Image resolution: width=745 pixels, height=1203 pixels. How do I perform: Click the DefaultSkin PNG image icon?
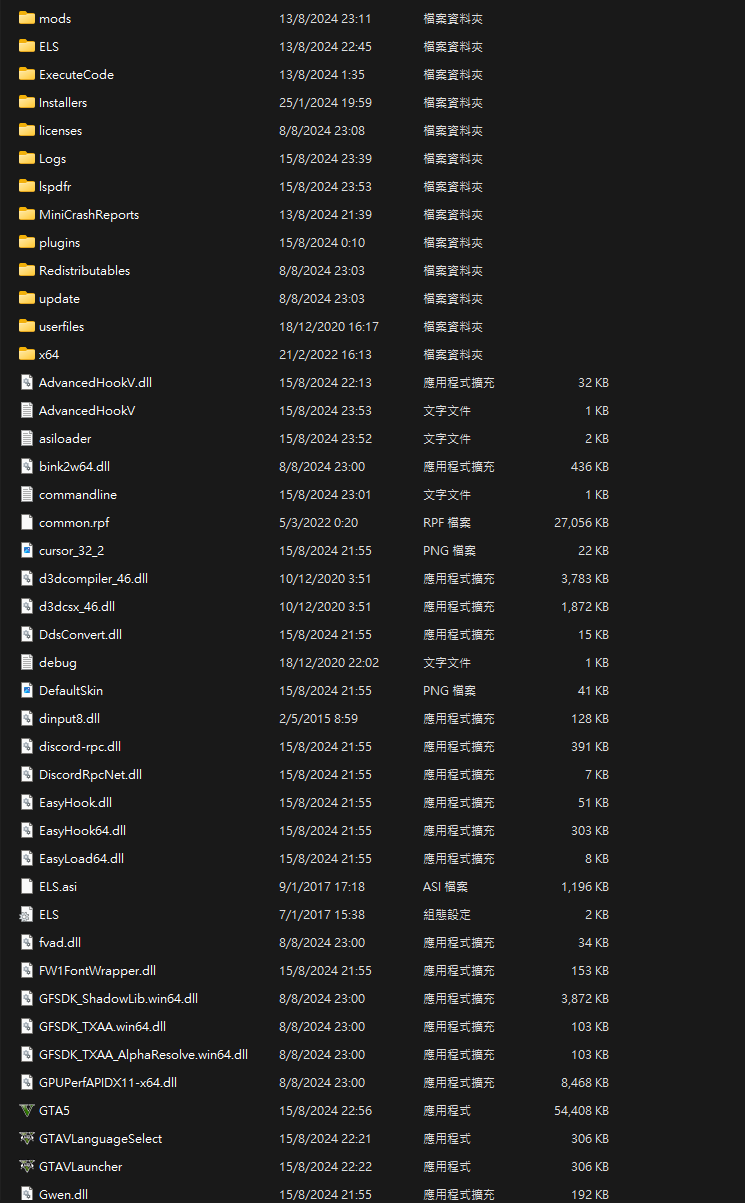click(27, 690)
